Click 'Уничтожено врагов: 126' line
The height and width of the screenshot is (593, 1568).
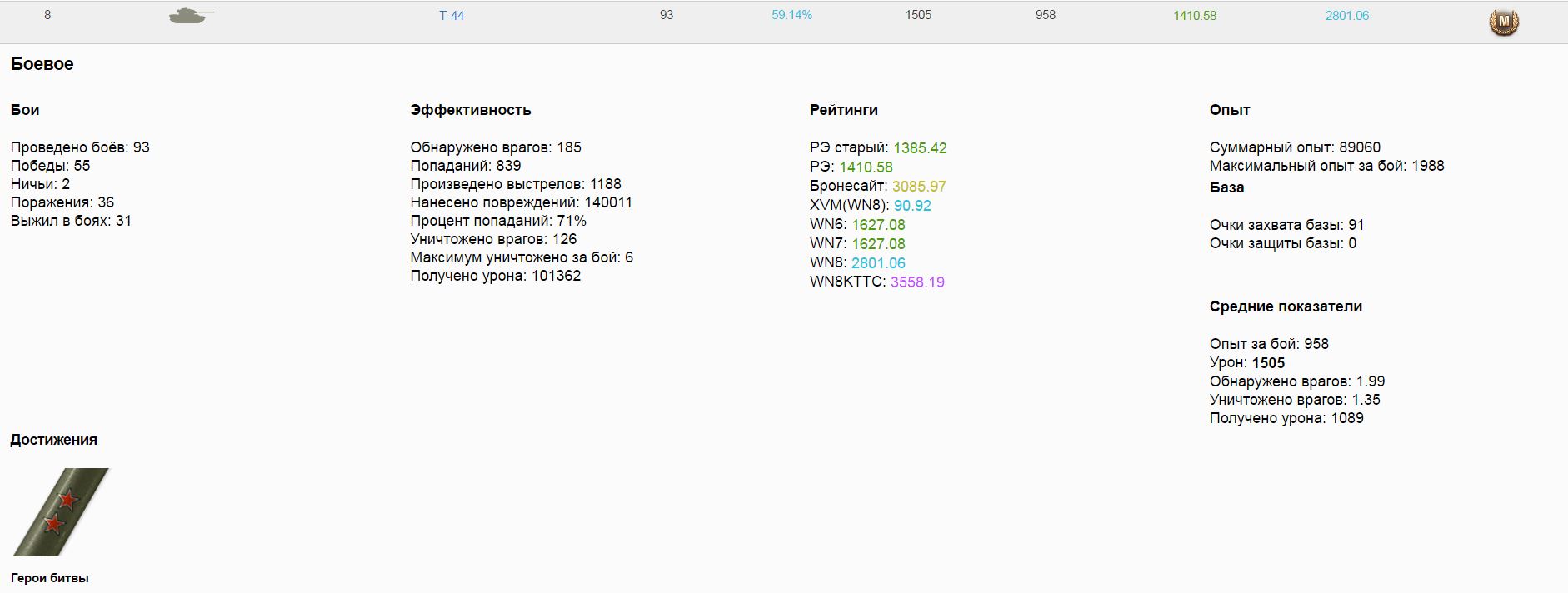[x=493, y=239]
